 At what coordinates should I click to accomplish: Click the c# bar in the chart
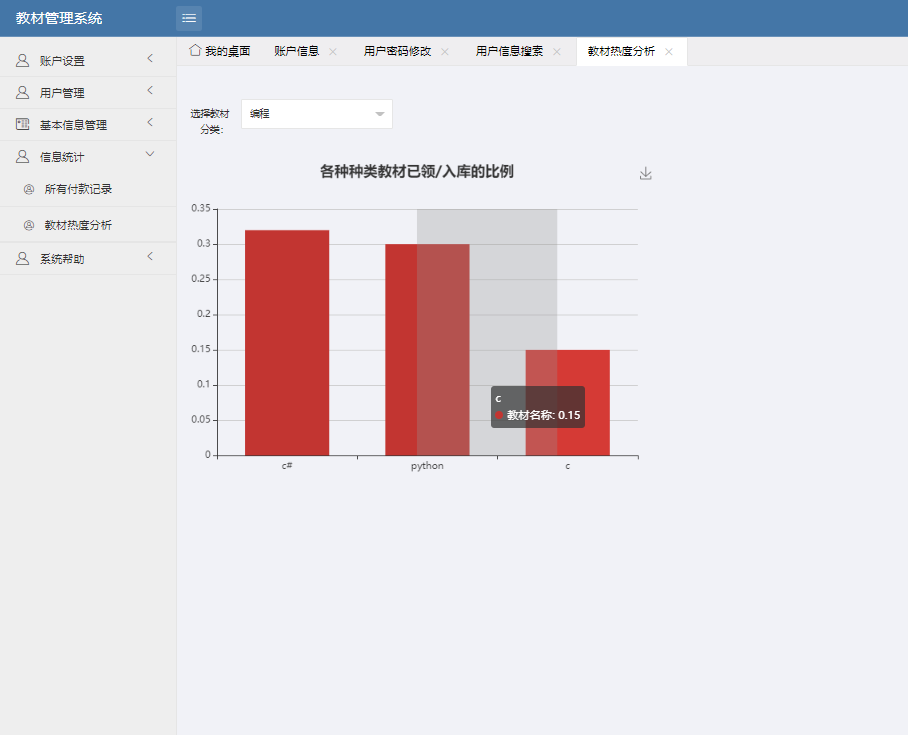click(x=287, y=343)
